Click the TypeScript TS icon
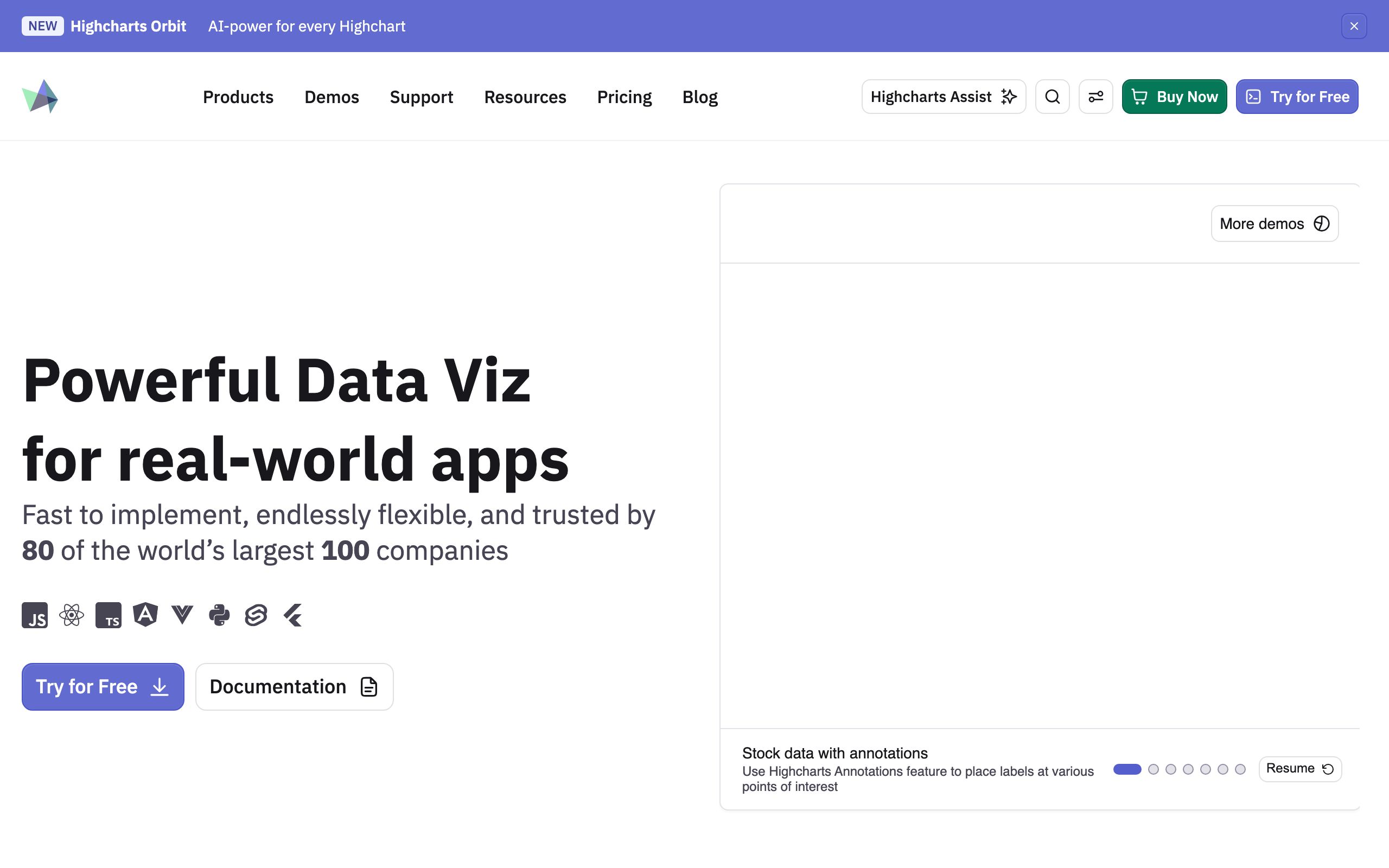Viewport: 1389px width, 868px height. pos(109,615)
